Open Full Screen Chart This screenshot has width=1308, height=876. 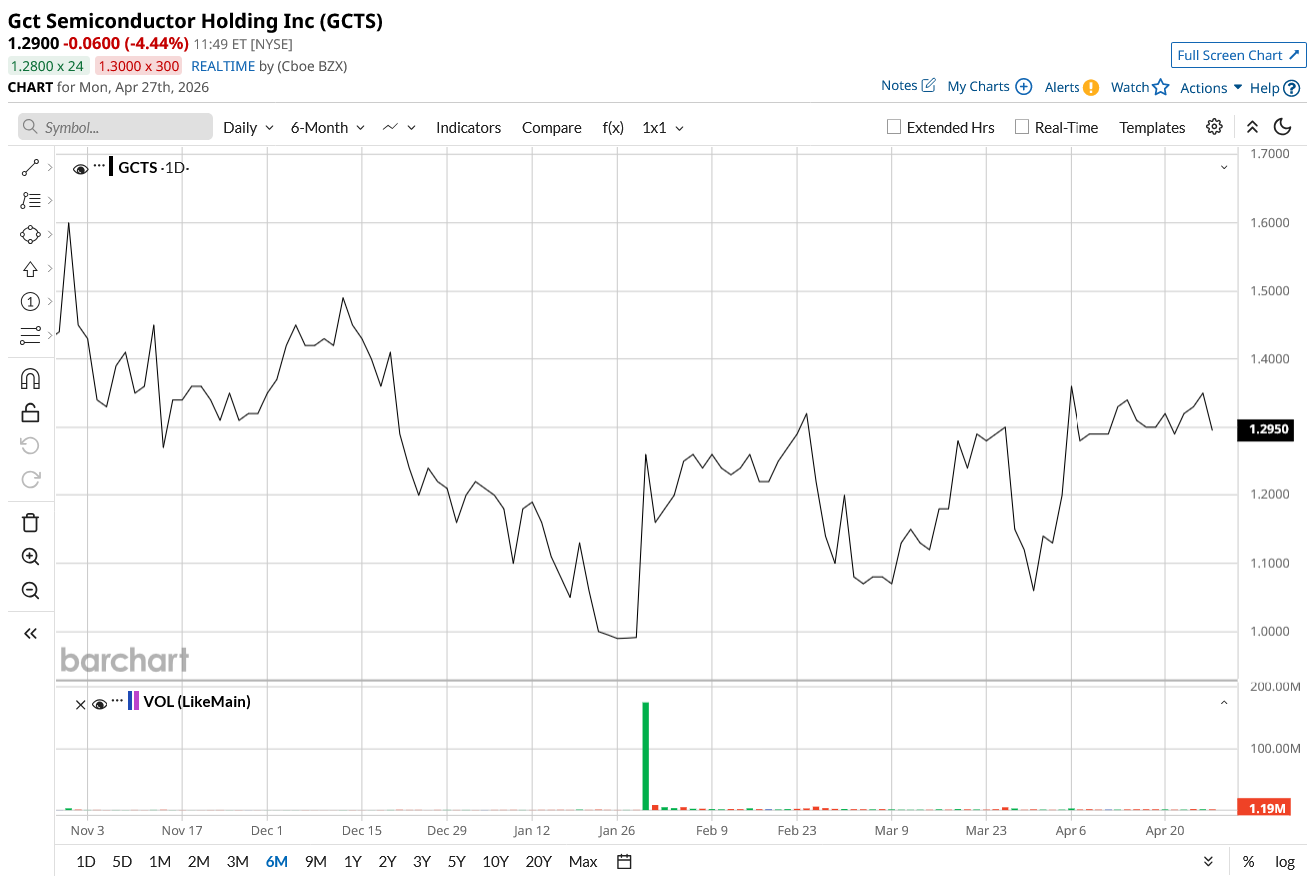[1239, 55]
